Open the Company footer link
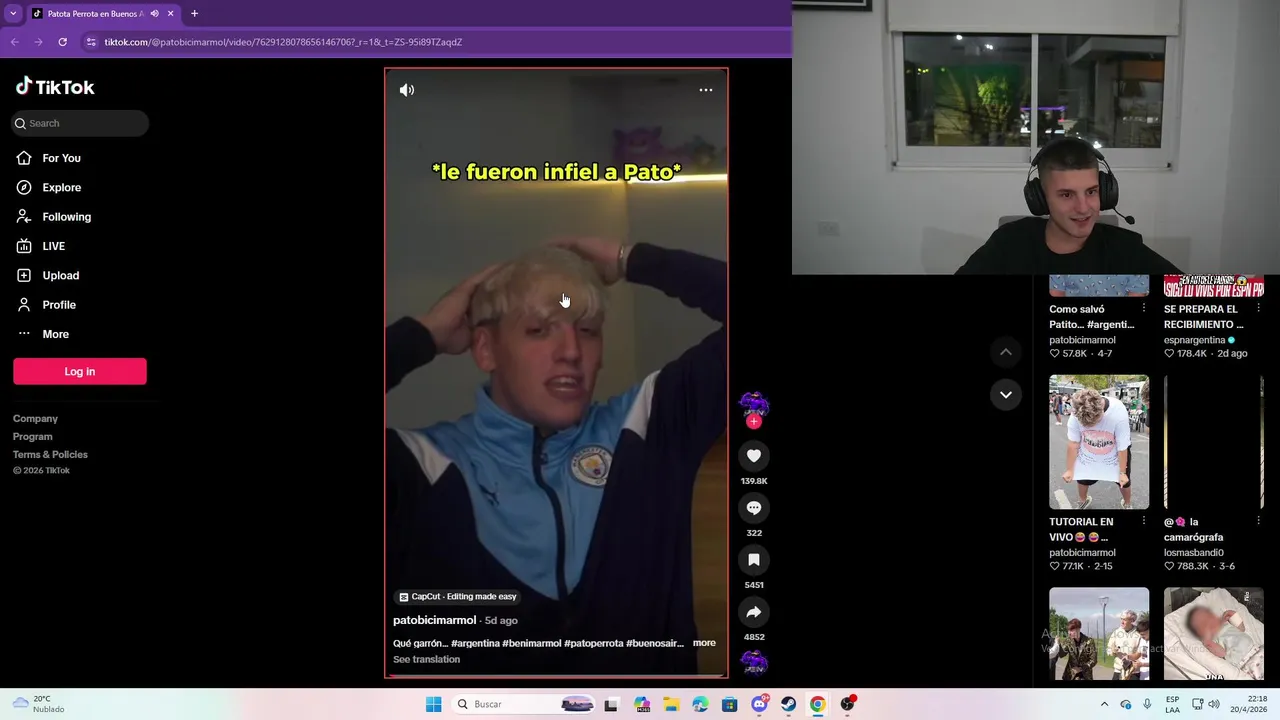 pos(35,419)
